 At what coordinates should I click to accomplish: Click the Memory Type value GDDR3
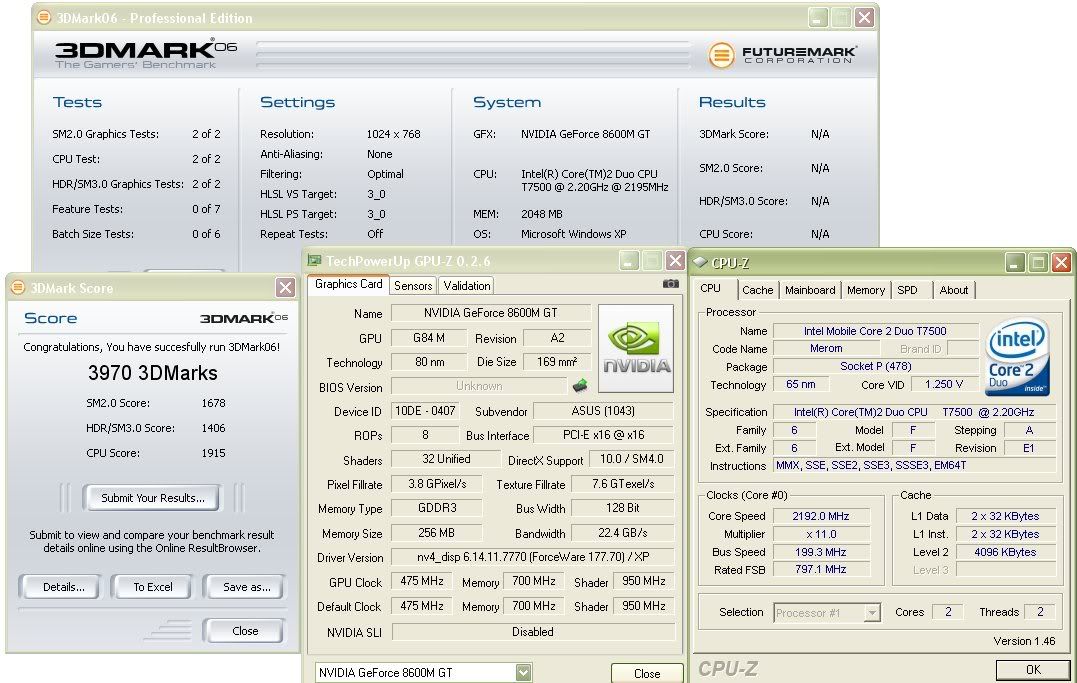pyautogui.click(x=437, y=508)
